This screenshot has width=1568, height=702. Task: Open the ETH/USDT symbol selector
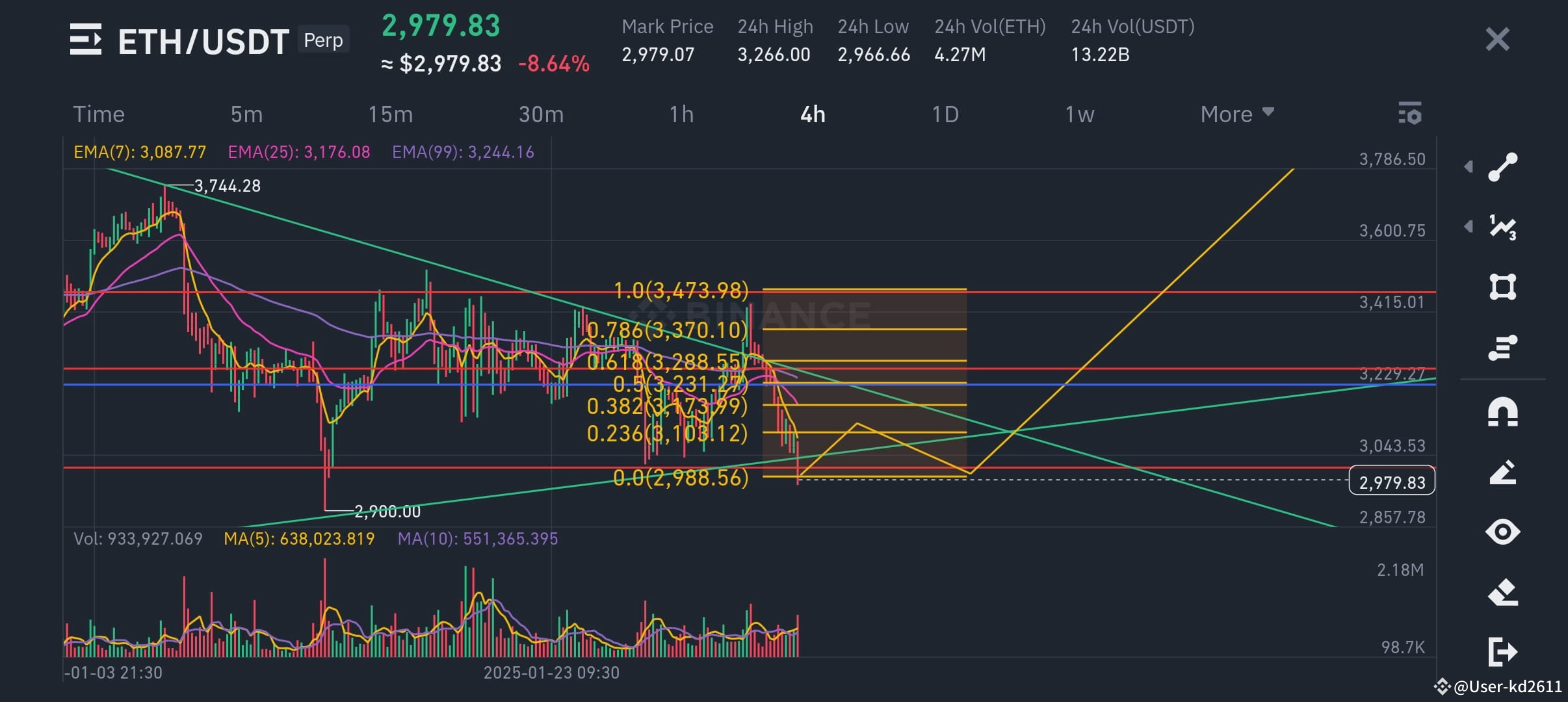tap(202, 40)
